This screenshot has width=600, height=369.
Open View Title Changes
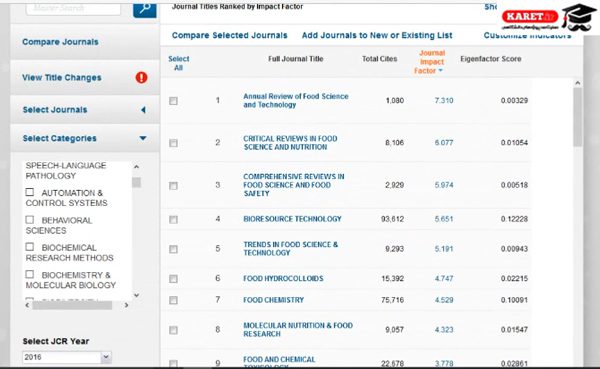[x=62, y=77]
